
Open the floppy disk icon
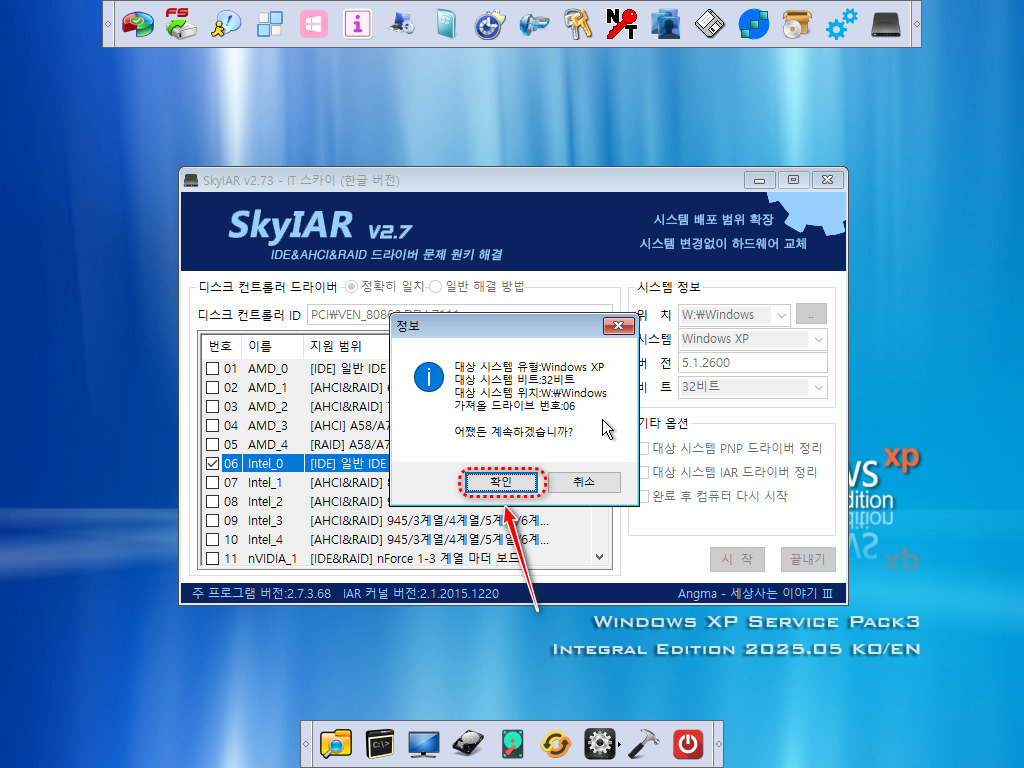[x=709, y=24]
